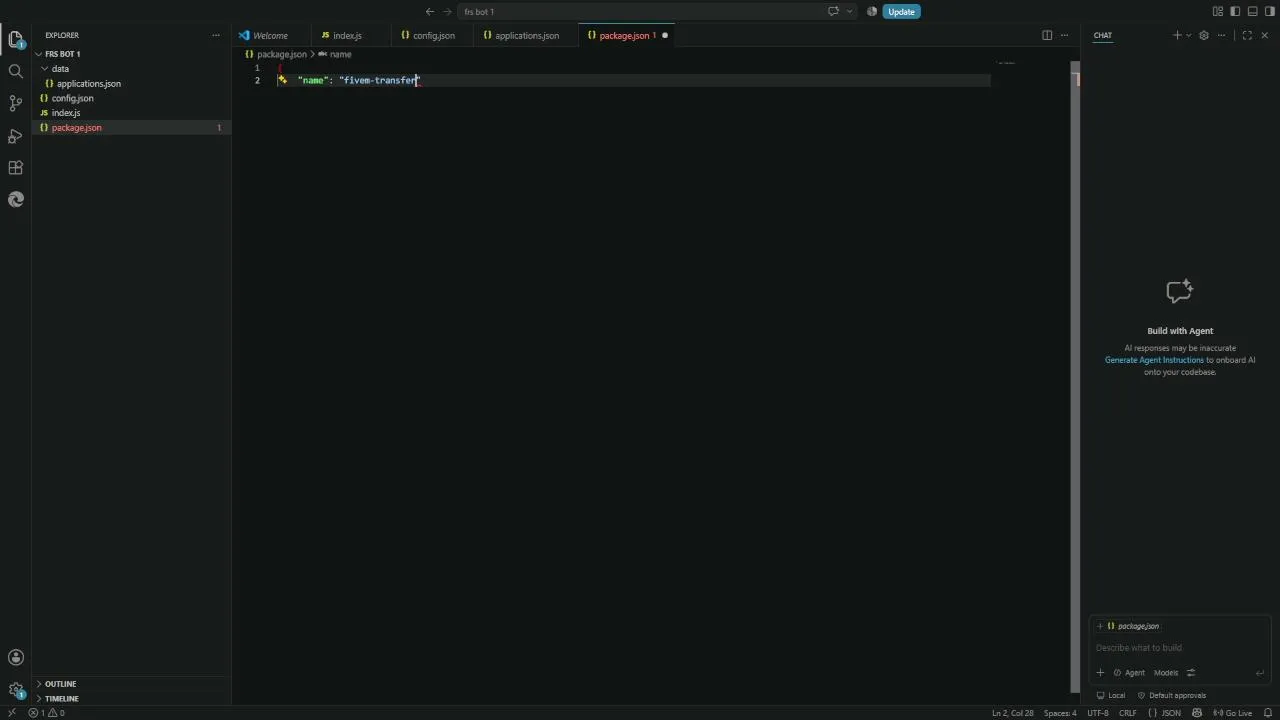Toggle the primary side bar visibility

(1235, 12)
